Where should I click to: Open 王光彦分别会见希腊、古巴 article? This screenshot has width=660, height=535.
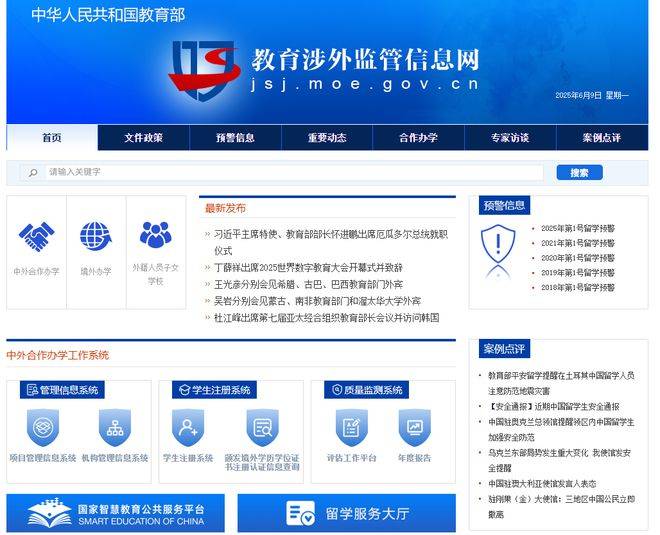coord(309,284)
